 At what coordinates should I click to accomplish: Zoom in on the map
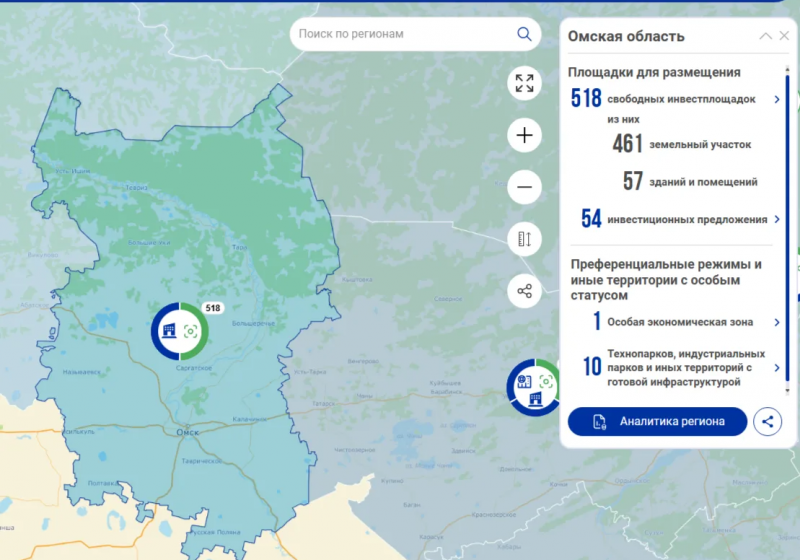click(x=524, y=135)
